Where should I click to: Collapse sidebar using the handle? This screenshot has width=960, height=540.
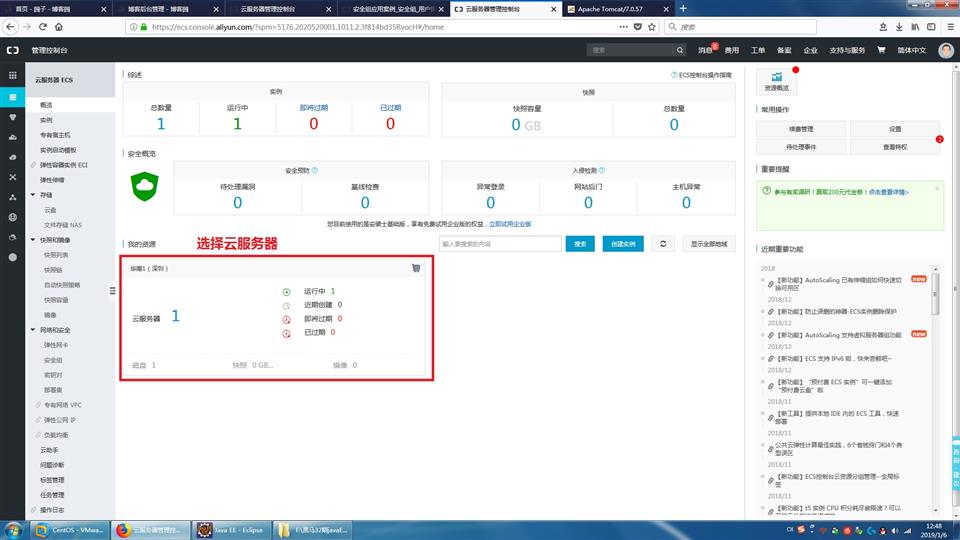113,291
